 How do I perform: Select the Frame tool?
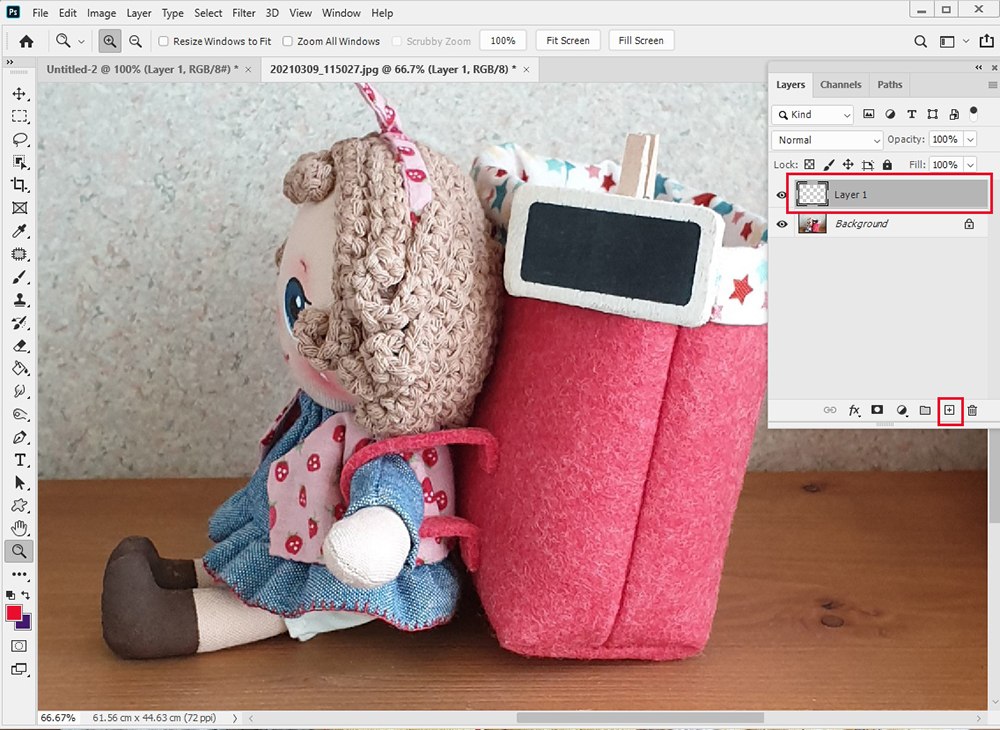point(19,208)
